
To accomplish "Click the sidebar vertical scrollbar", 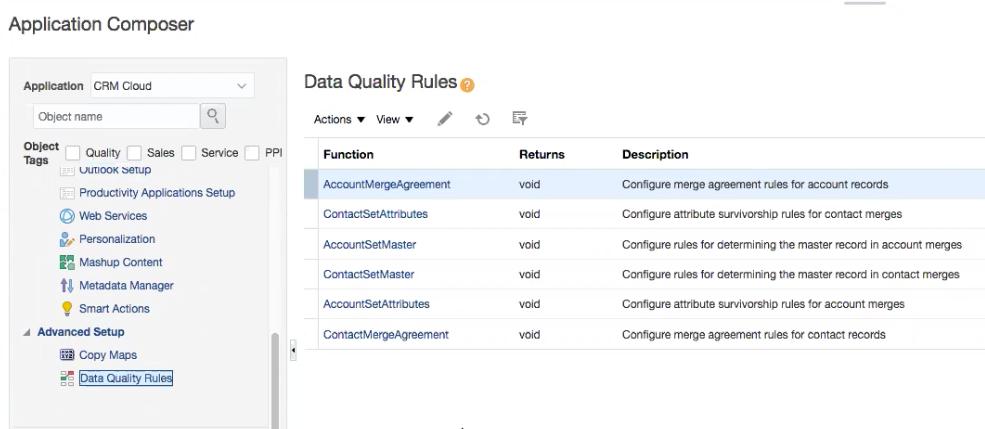I will tap(275, 380).
